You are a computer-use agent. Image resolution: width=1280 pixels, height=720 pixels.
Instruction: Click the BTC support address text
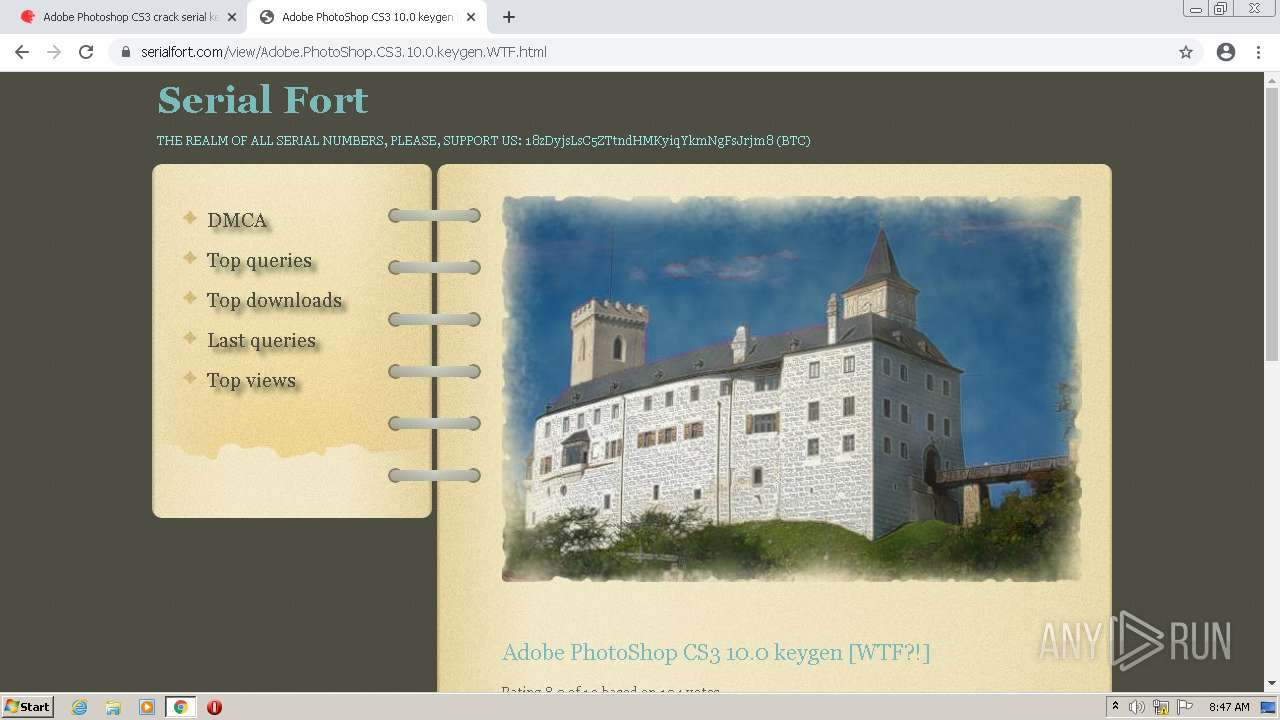[667, 141]
